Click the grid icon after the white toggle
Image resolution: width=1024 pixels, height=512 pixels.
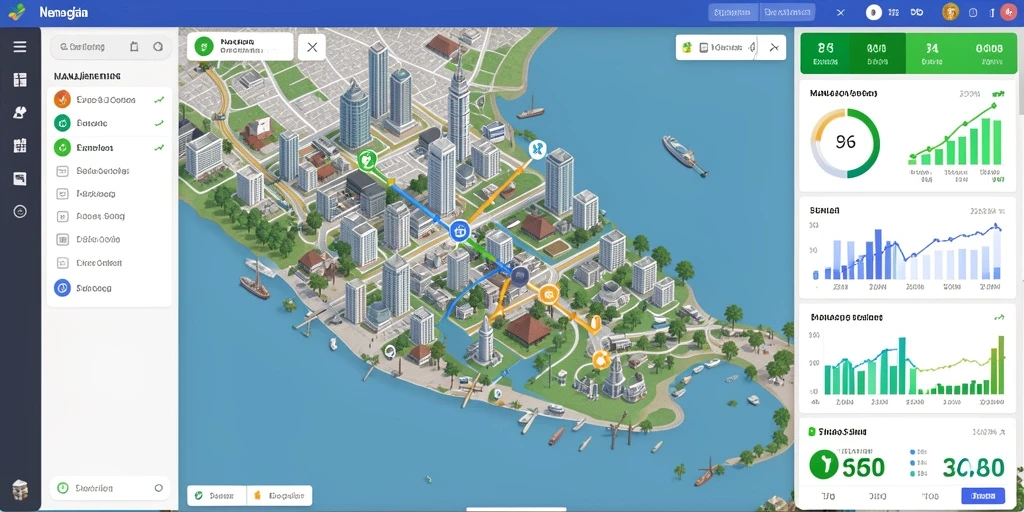[x=894, y=12]
